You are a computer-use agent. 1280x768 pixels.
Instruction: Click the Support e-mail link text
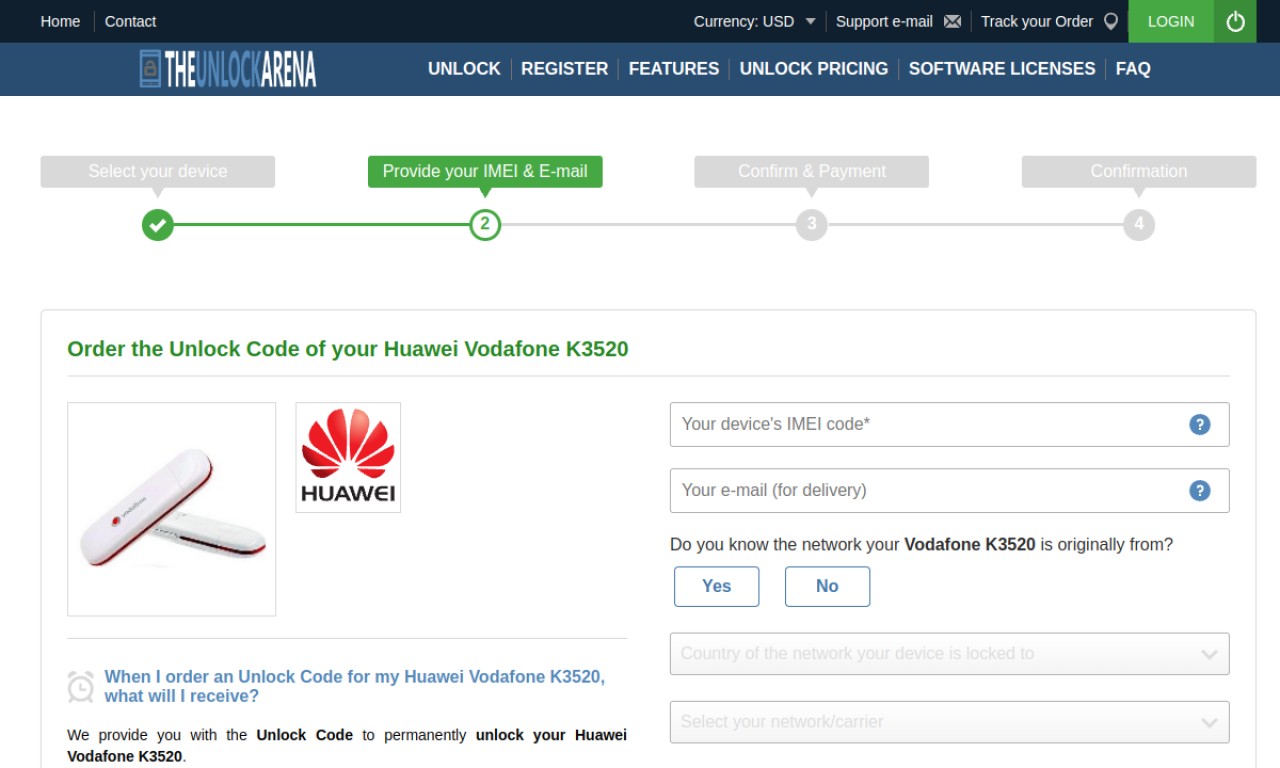(x=884, y=21)
